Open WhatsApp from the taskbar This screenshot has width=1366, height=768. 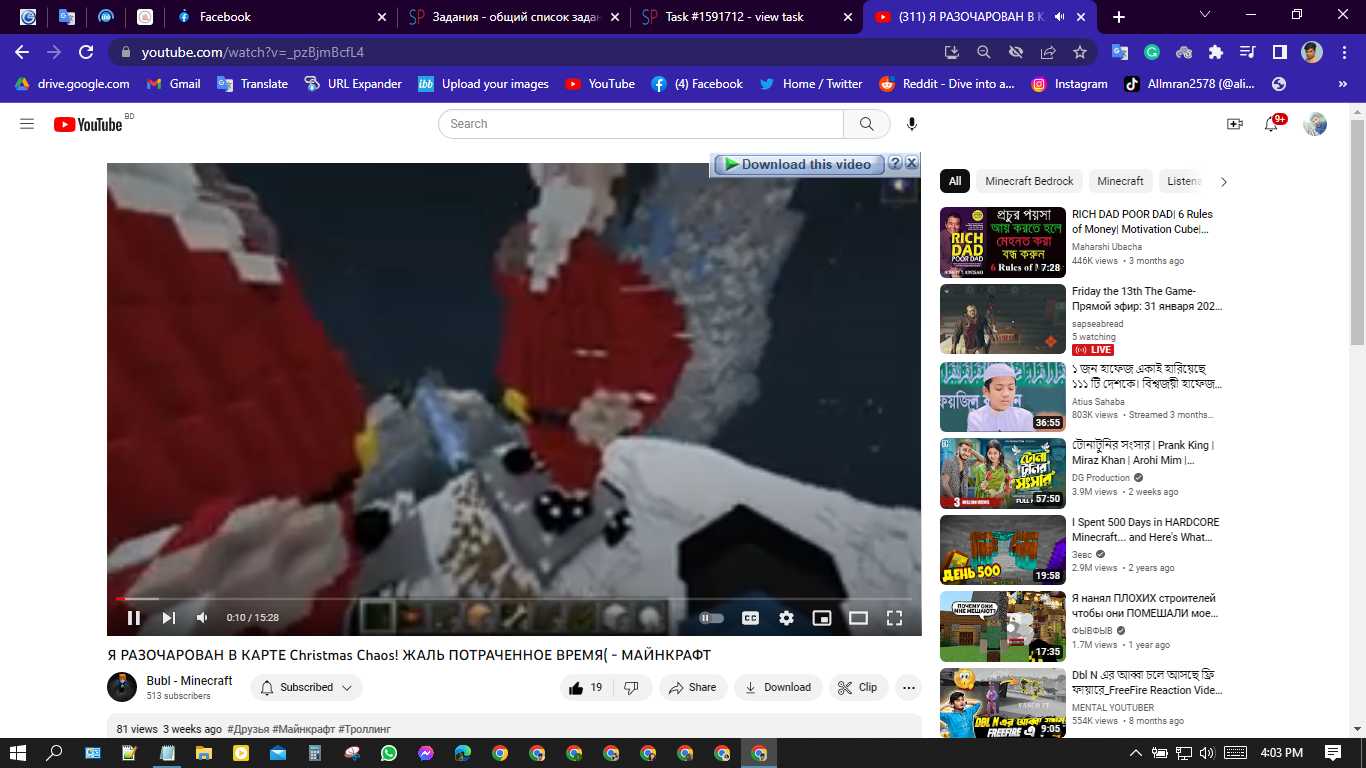pos(389,753)
